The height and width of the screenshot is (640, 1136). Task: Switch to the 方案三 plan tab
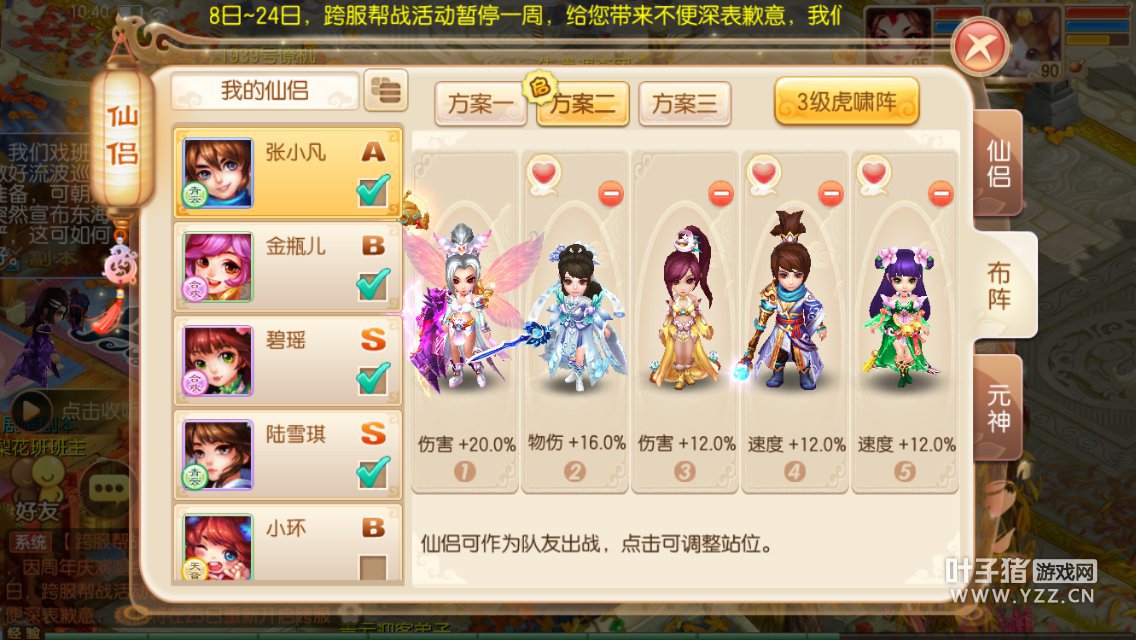[x=685, y=104]
